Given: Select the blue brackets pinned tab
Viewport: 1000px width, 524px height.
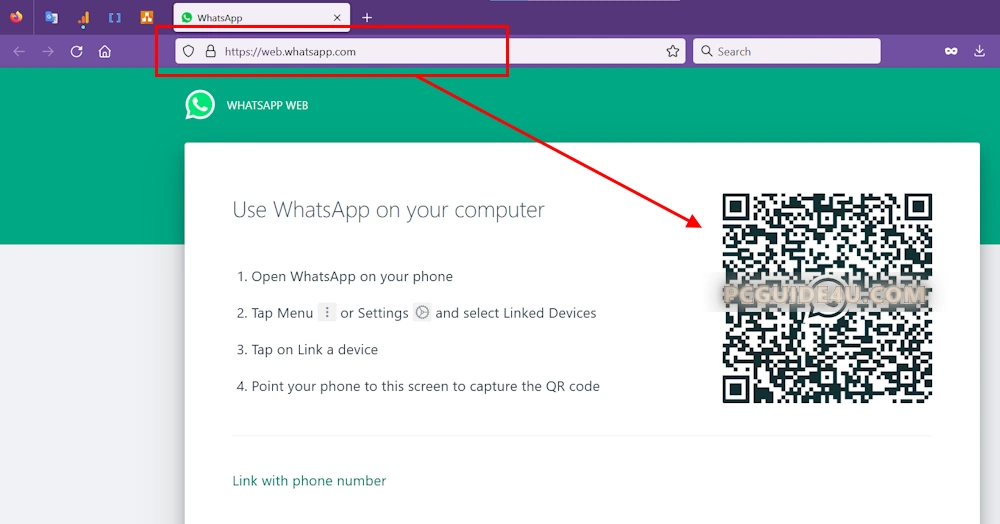Looking at the screenshot, I should pyautogui.click(x=115, y=17).
